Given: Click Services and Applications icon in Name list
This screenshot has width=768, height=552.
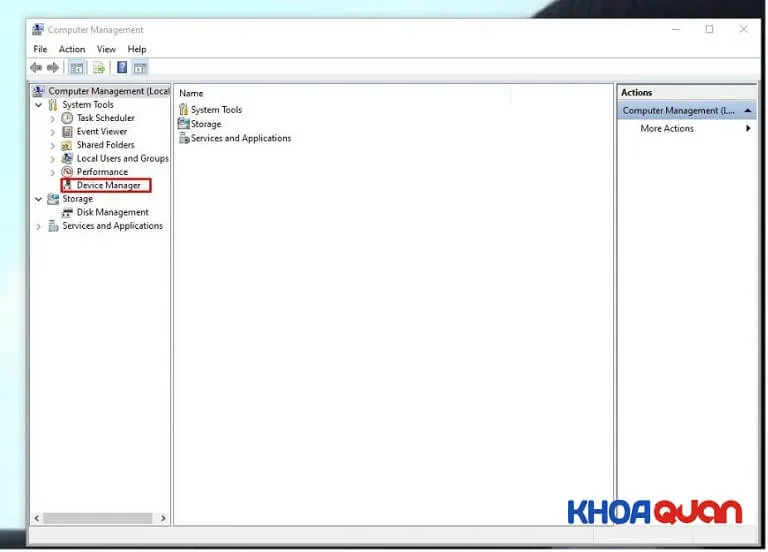Looking at the screenshot, I should coord(184,138).
